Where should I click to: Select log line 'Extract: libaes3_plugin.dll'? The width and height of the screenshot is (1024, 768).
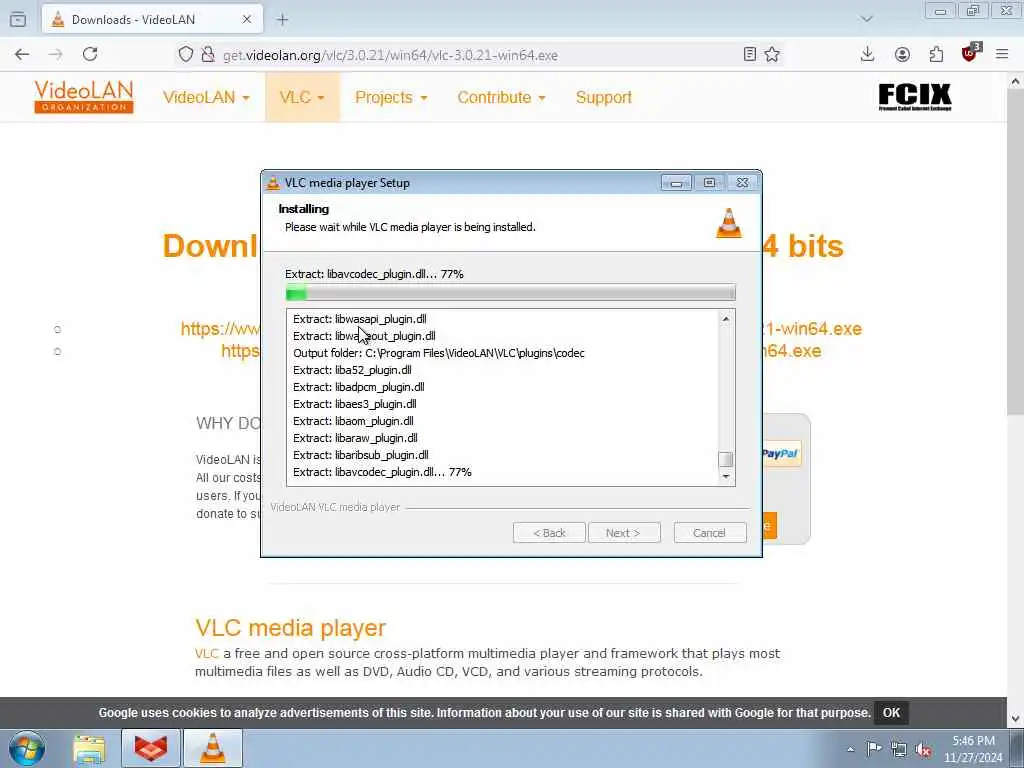pos(355,404)
